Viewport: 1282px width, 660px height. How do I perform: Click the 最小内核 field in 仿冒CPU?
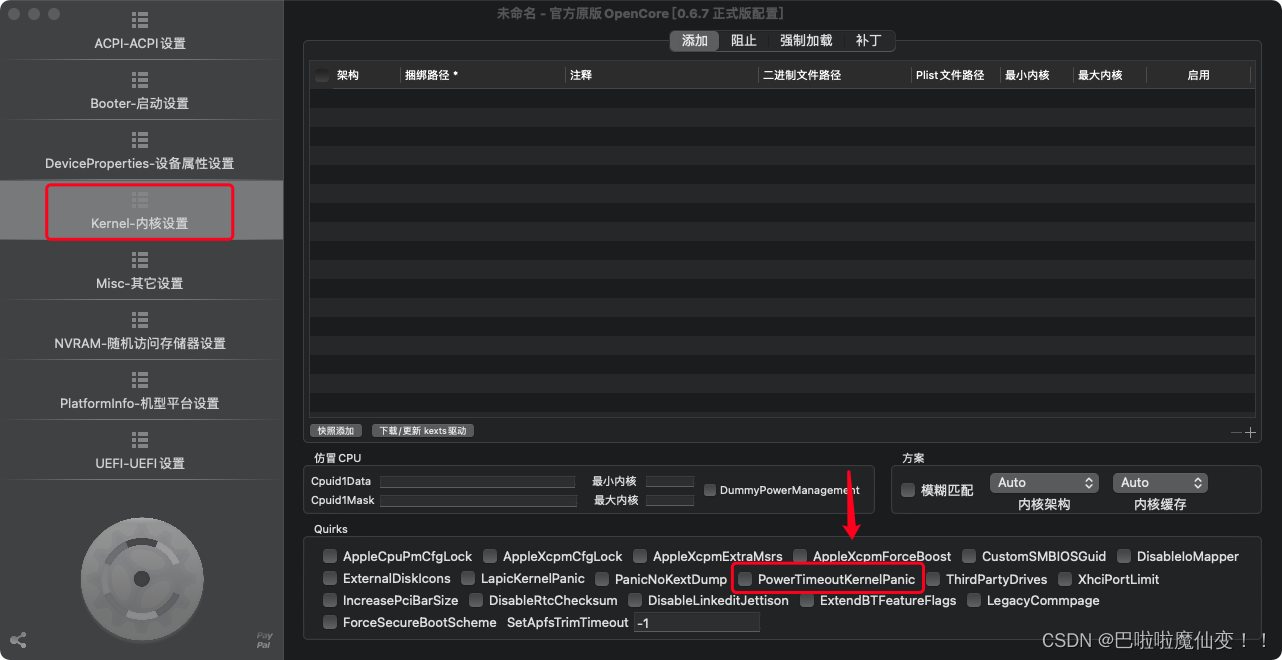(670, 481)
